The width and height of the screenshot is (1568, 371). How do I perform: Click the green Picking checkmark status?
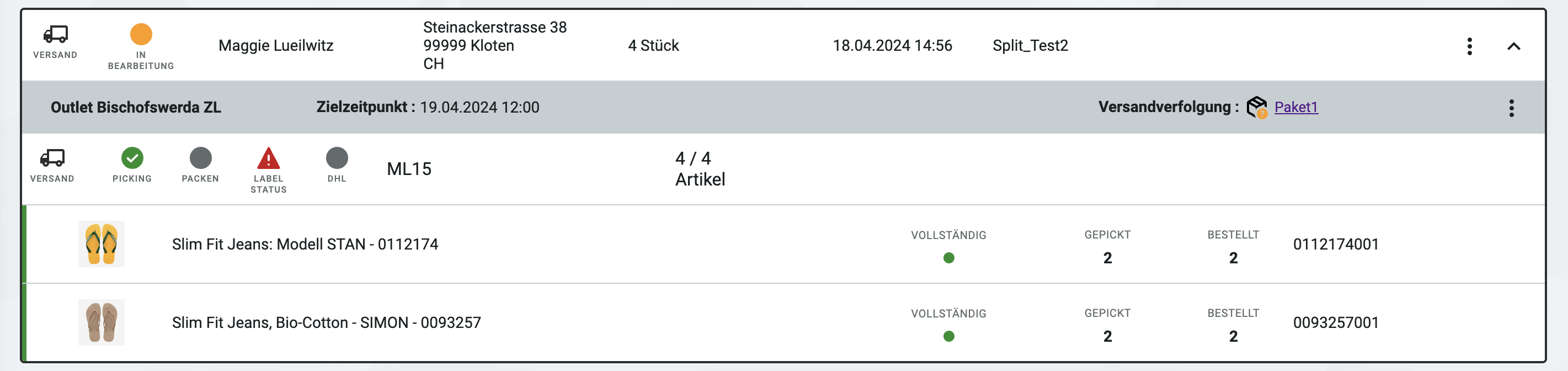point(132,158)
